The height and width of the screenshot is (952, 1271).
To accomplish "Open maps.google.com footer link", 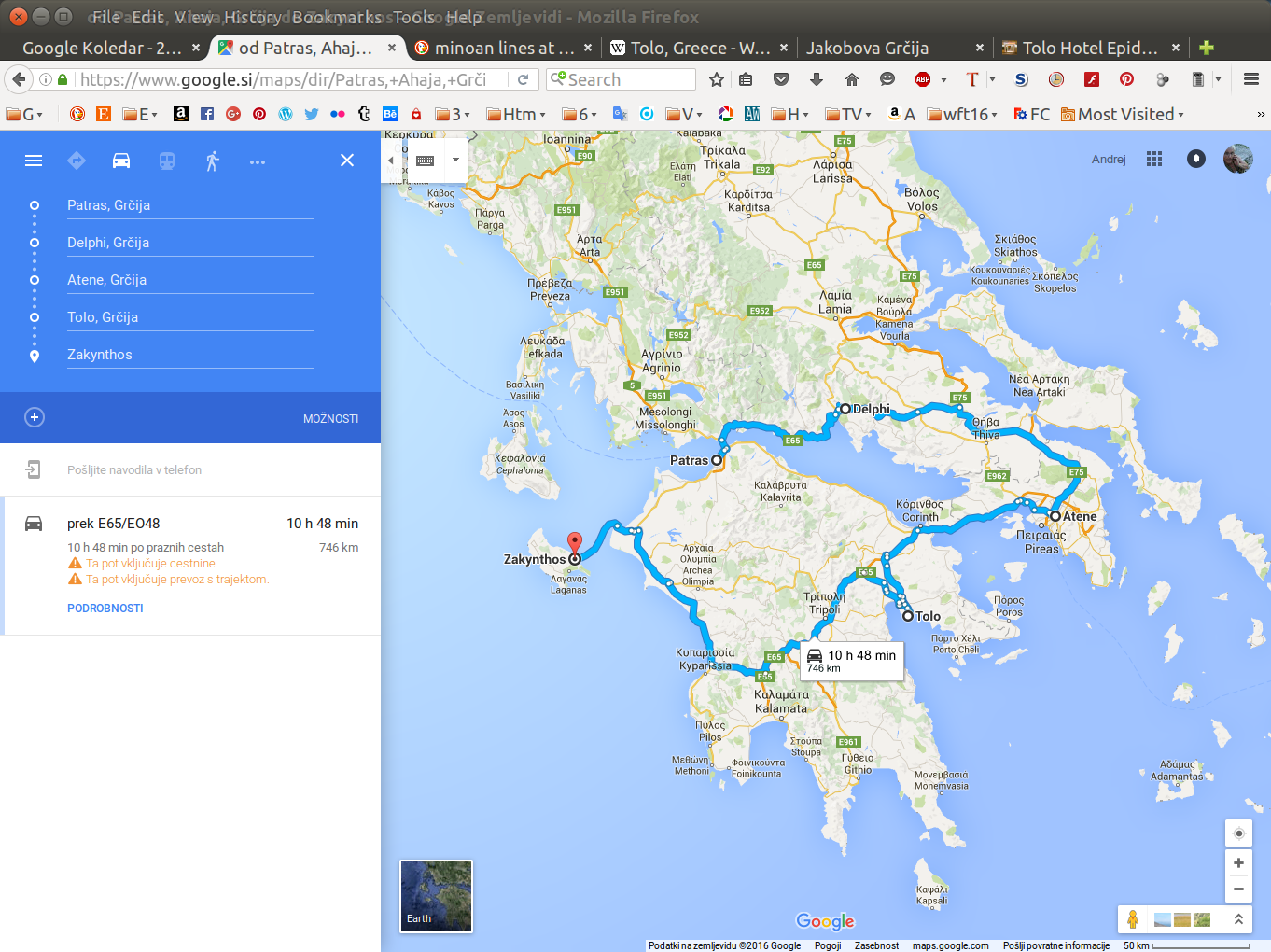I will pos(951,945).
